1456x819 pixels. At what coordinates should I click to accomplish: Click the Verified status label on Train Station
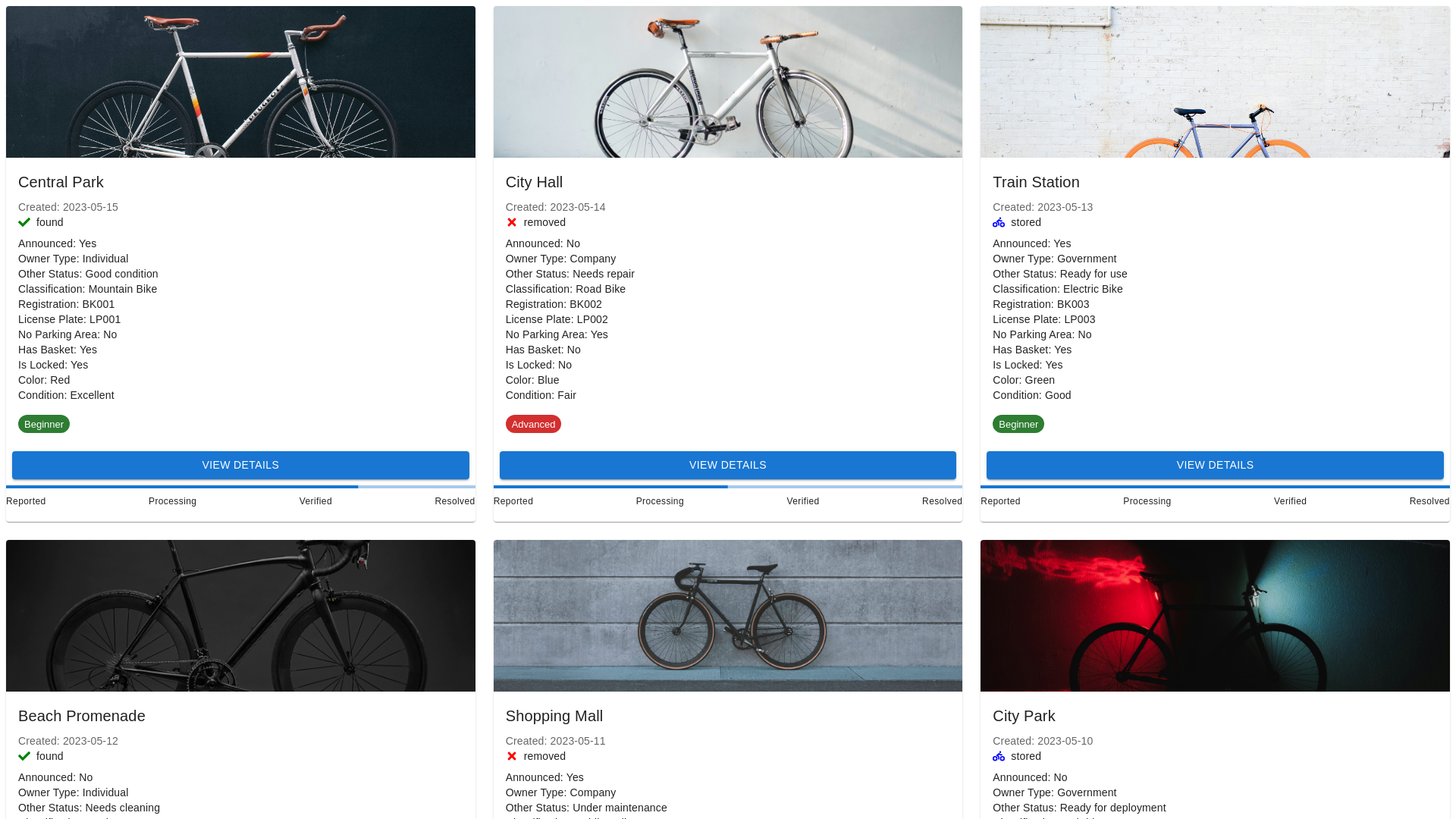point(1290,500)
